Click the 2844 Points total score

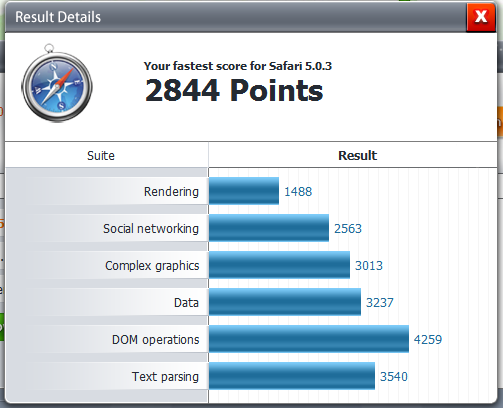click(234, 90)
